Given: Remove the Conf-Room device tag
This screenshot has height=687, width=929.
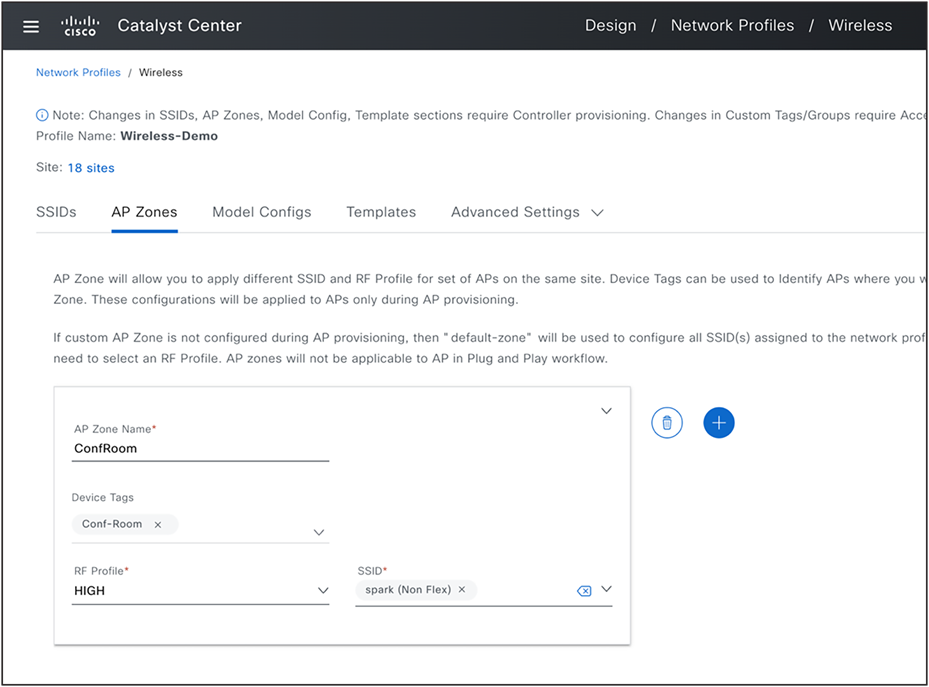Looking at the screenshot, I should point(158,524).
